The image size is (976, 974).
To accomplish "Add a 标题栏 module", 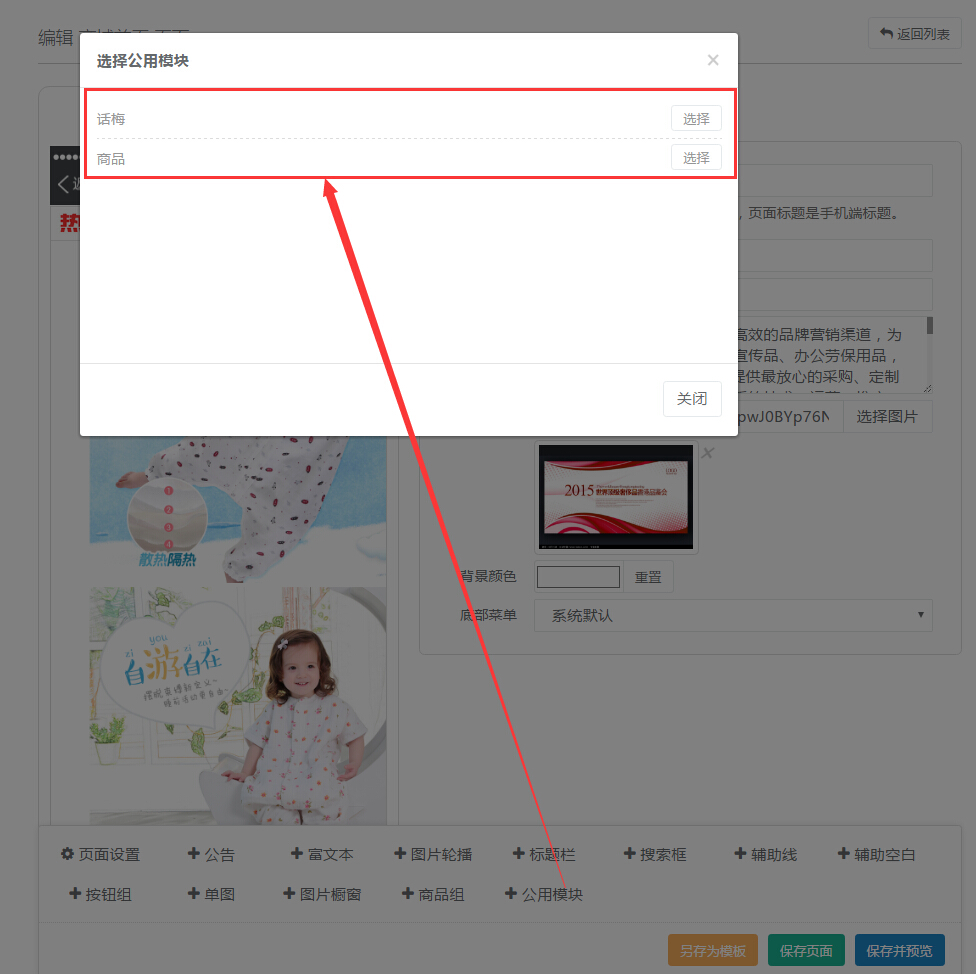I will (x=544, y=854).
